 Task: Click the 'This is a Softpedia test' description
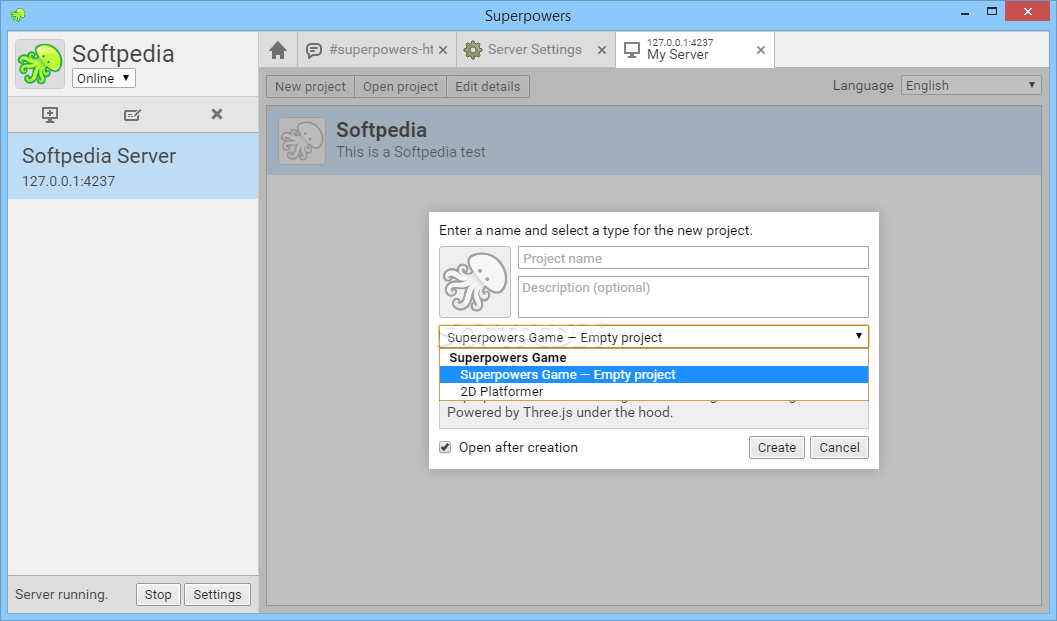(x=411, y=152)
